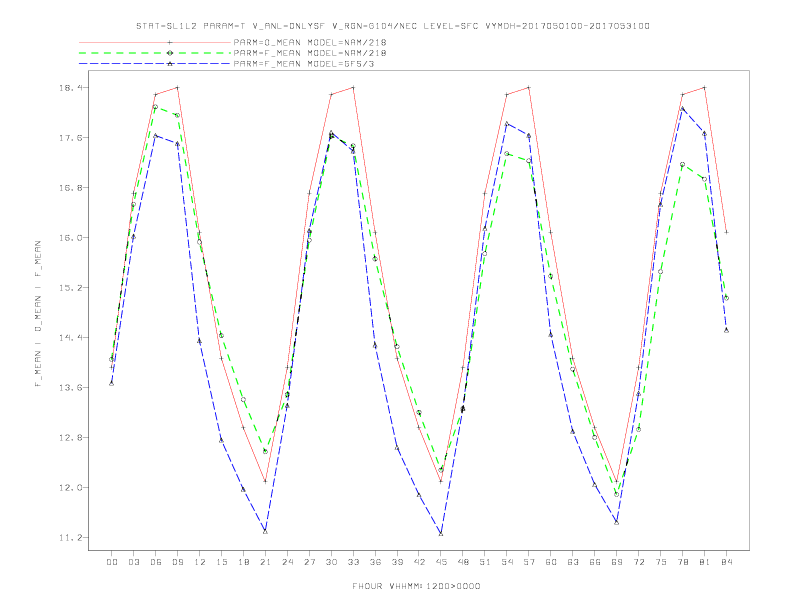Click y-axis tick value 17.6
This screenshot has height=612, width=792.
(70, 138)
